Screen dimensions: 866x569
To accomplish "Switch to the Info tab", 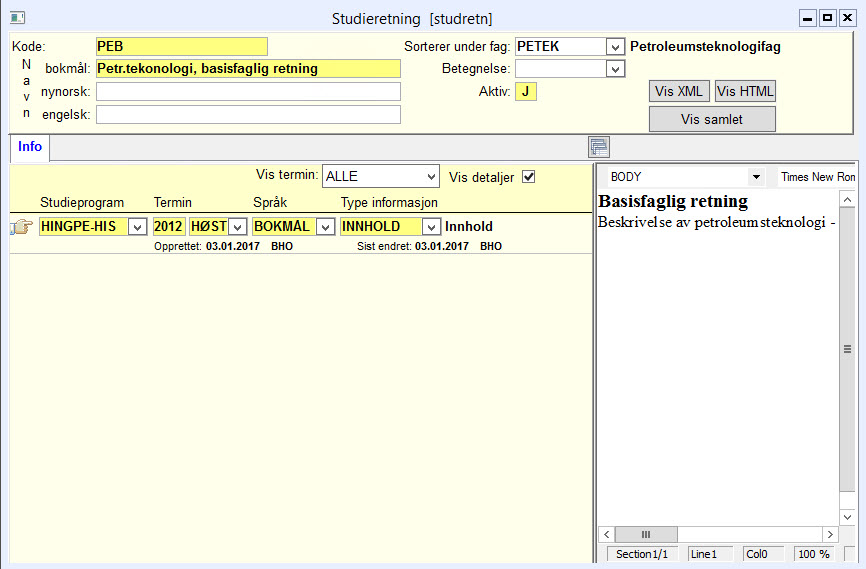I will pyautogui.click(x=30, y=146).
